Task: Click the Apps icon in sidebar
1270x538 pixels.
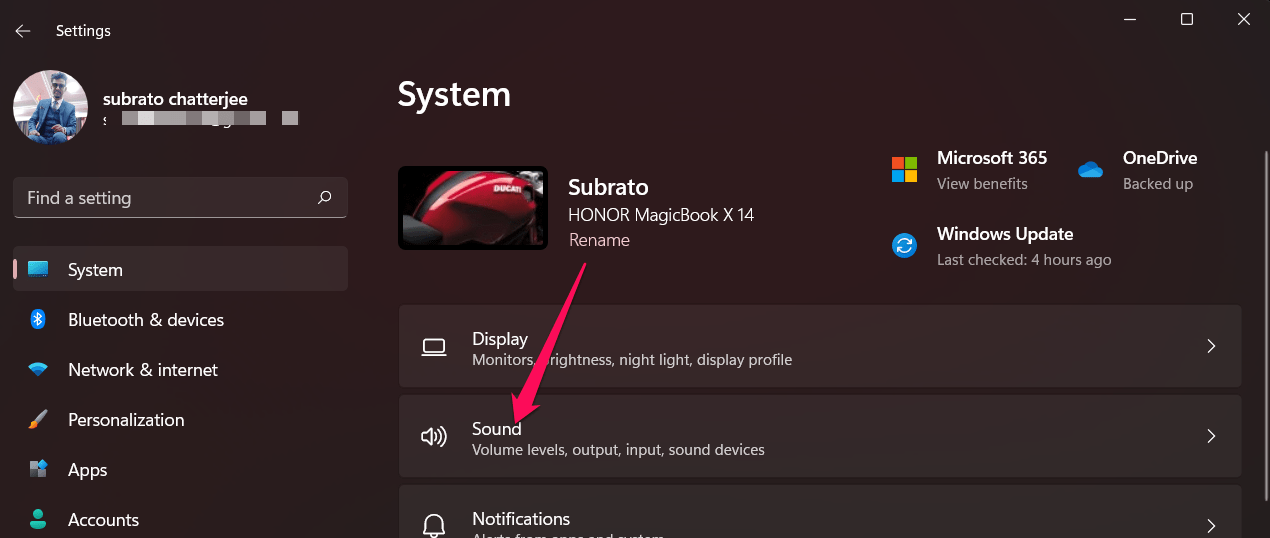Action: tap(38, 470)
